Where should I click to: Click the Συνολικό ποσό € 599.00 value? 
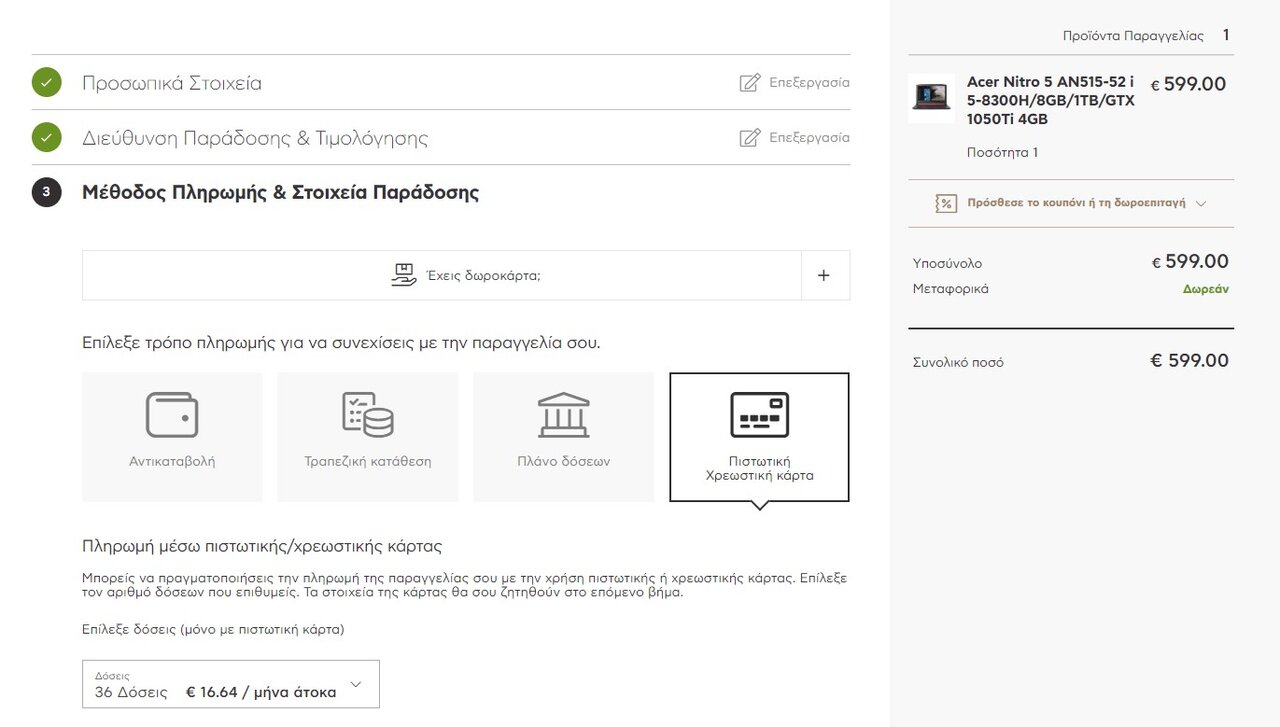click(x=1190, y=361)
